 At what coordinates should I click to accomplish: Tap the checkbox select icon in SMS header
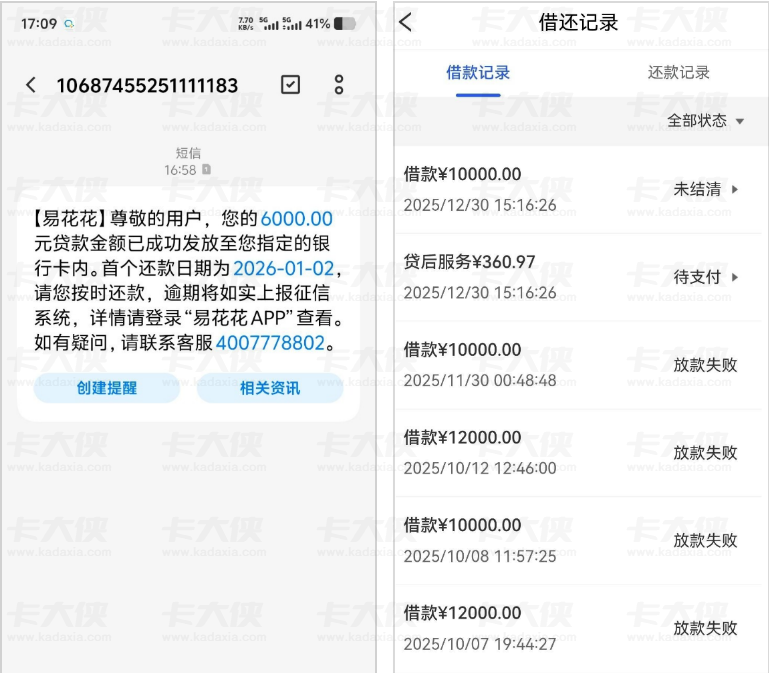tap(290, 85)
